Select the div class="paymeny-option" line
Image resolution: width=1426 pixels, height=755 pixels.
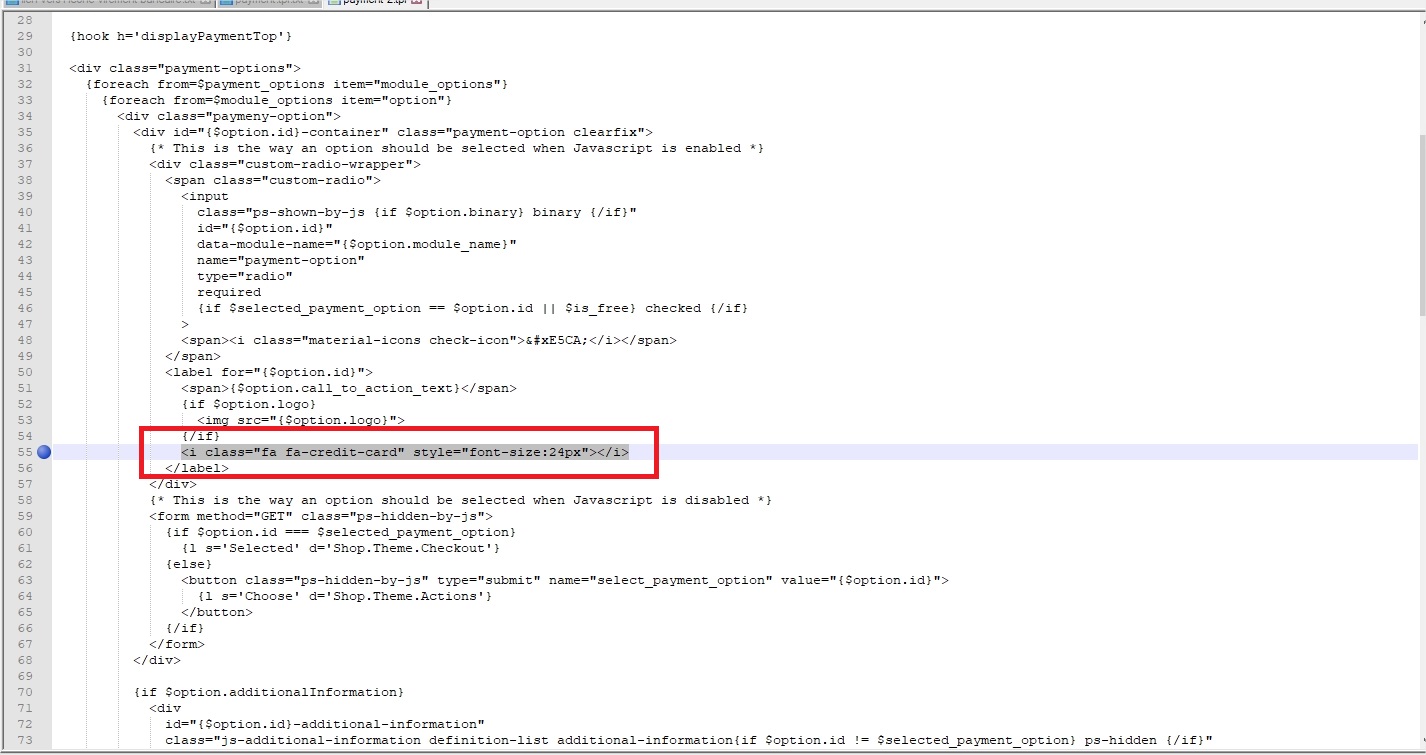[229, 116]
